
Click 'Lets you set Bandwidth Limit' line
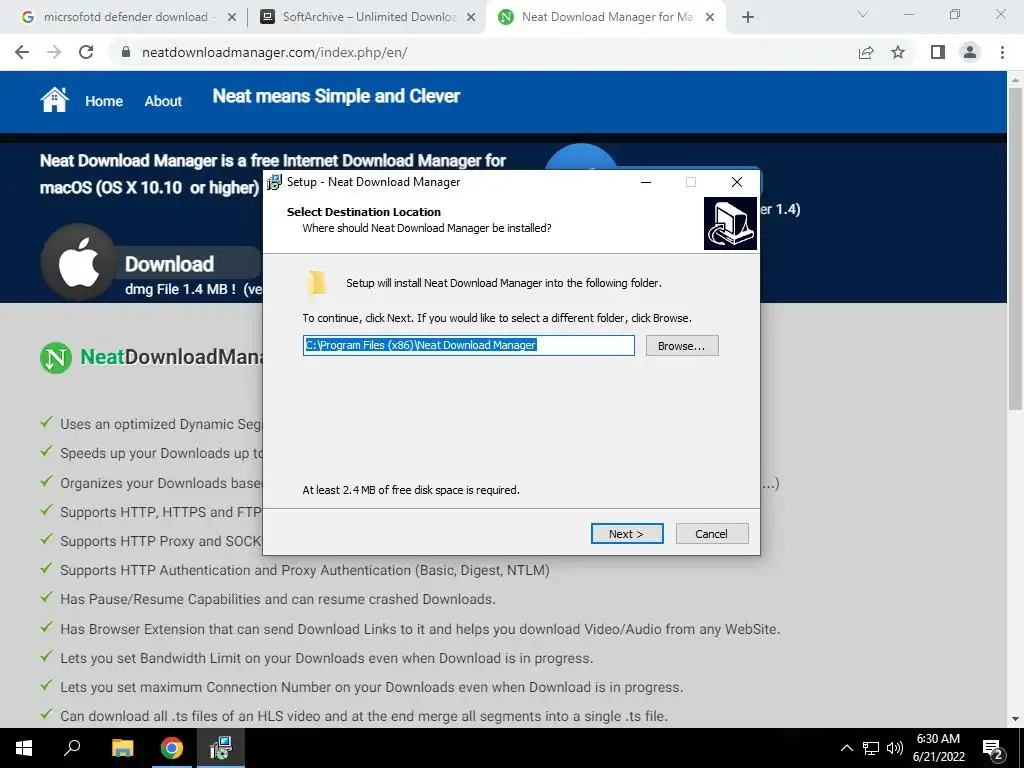[327, 658]
